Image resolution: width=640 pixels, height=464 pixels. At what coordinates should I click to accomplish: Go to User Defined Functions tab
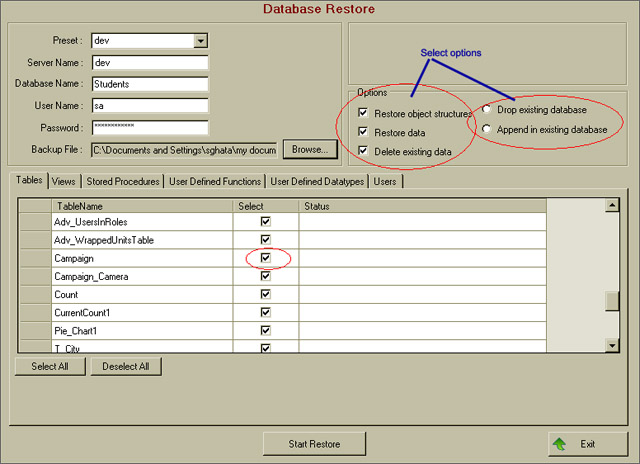pos(214,182)
